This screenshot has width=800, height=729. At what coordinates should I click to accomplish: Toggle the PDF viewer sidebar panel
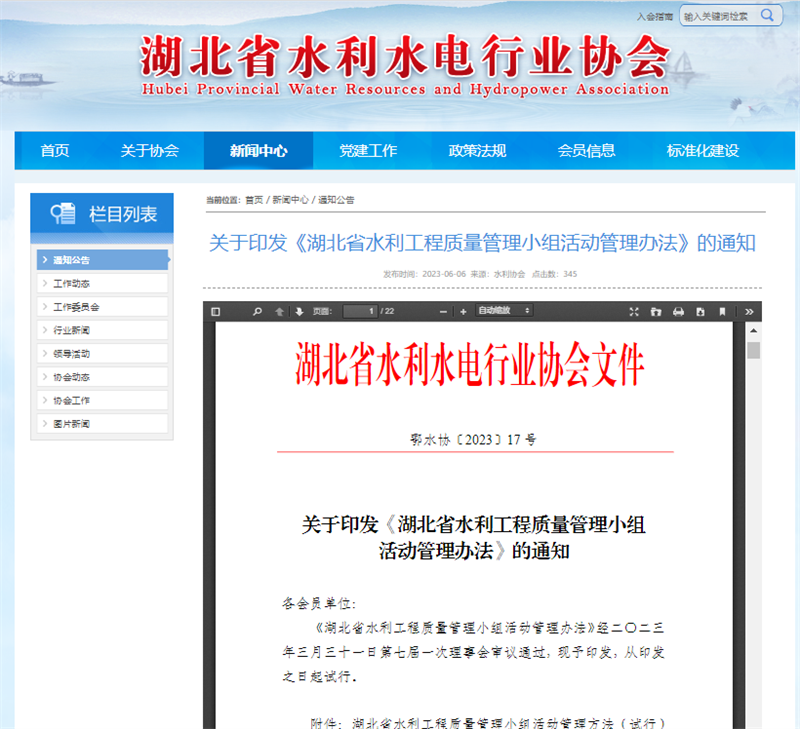pos(215,311)
